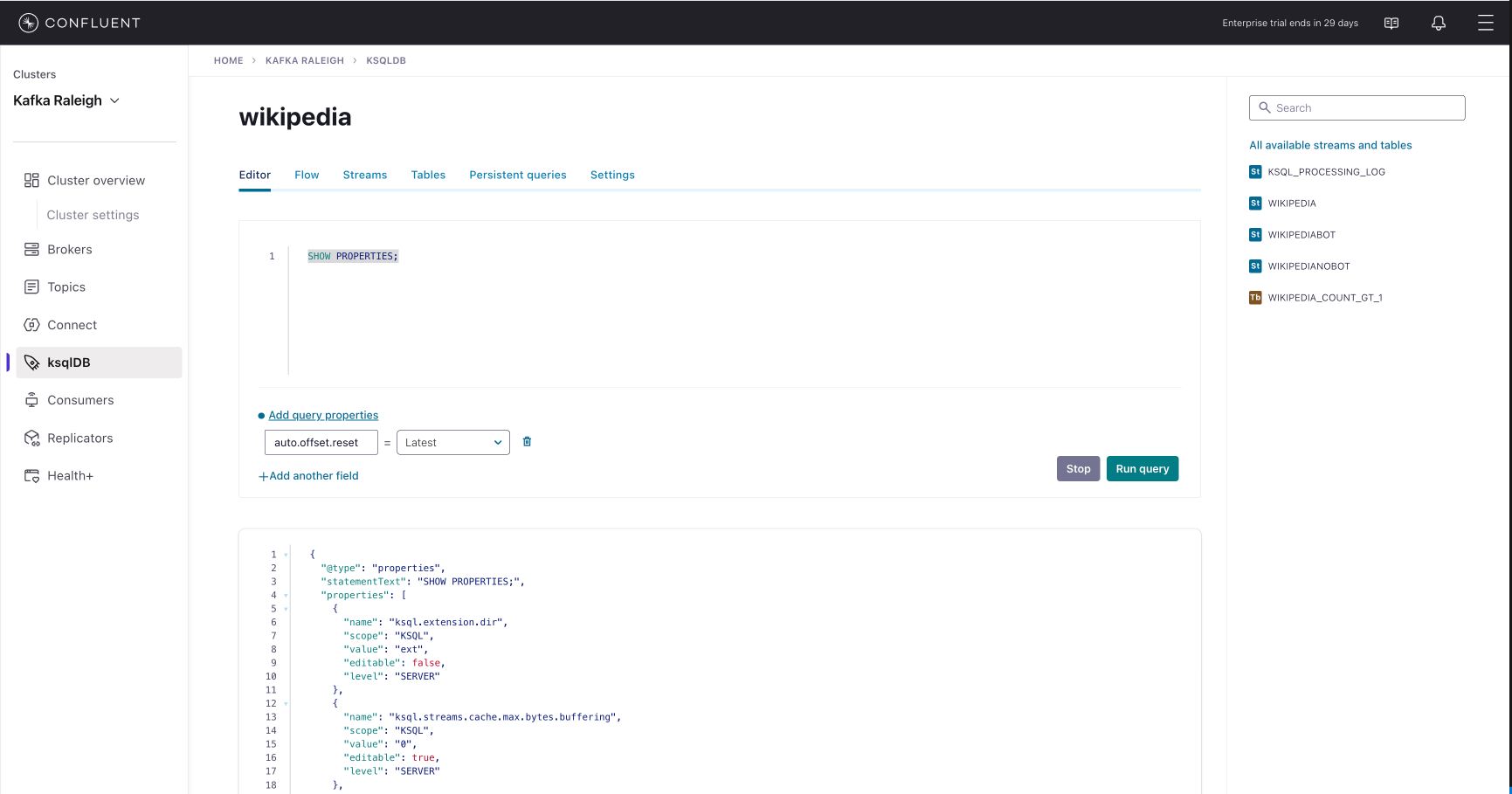Collapse the root JSON object on line 1
Viewport: 1512px width, 794px height.
point(286,555)
